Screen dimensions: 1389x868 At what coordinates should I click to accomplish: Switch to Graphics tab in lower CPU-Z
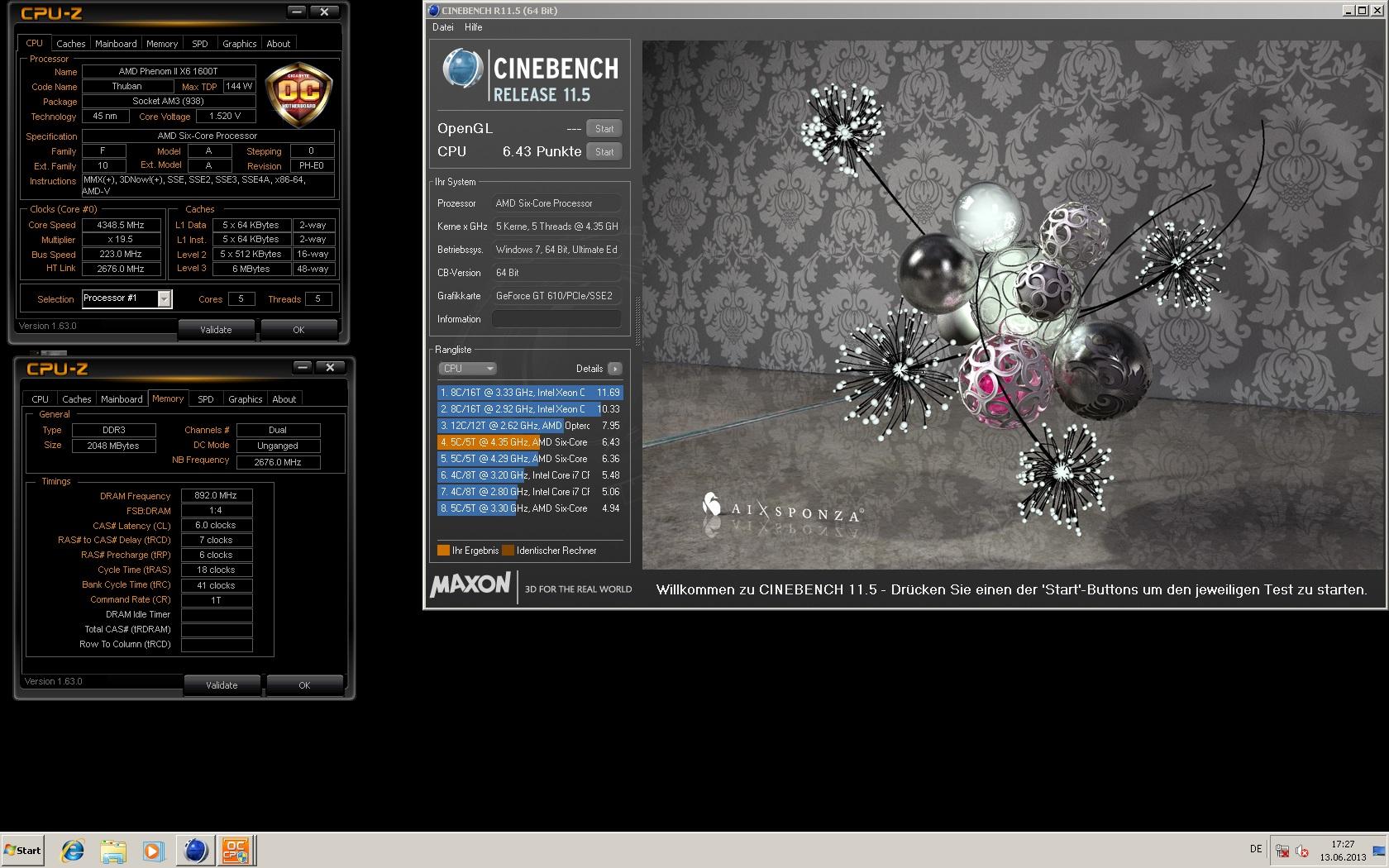coord(246,399)
